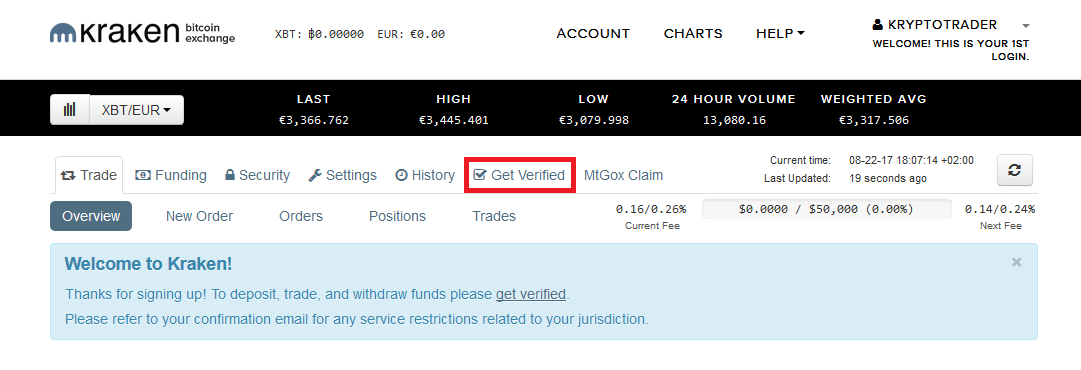Expand the HELP menu
The width and height of the screenshot is (1081, 370).
(780, 33)
